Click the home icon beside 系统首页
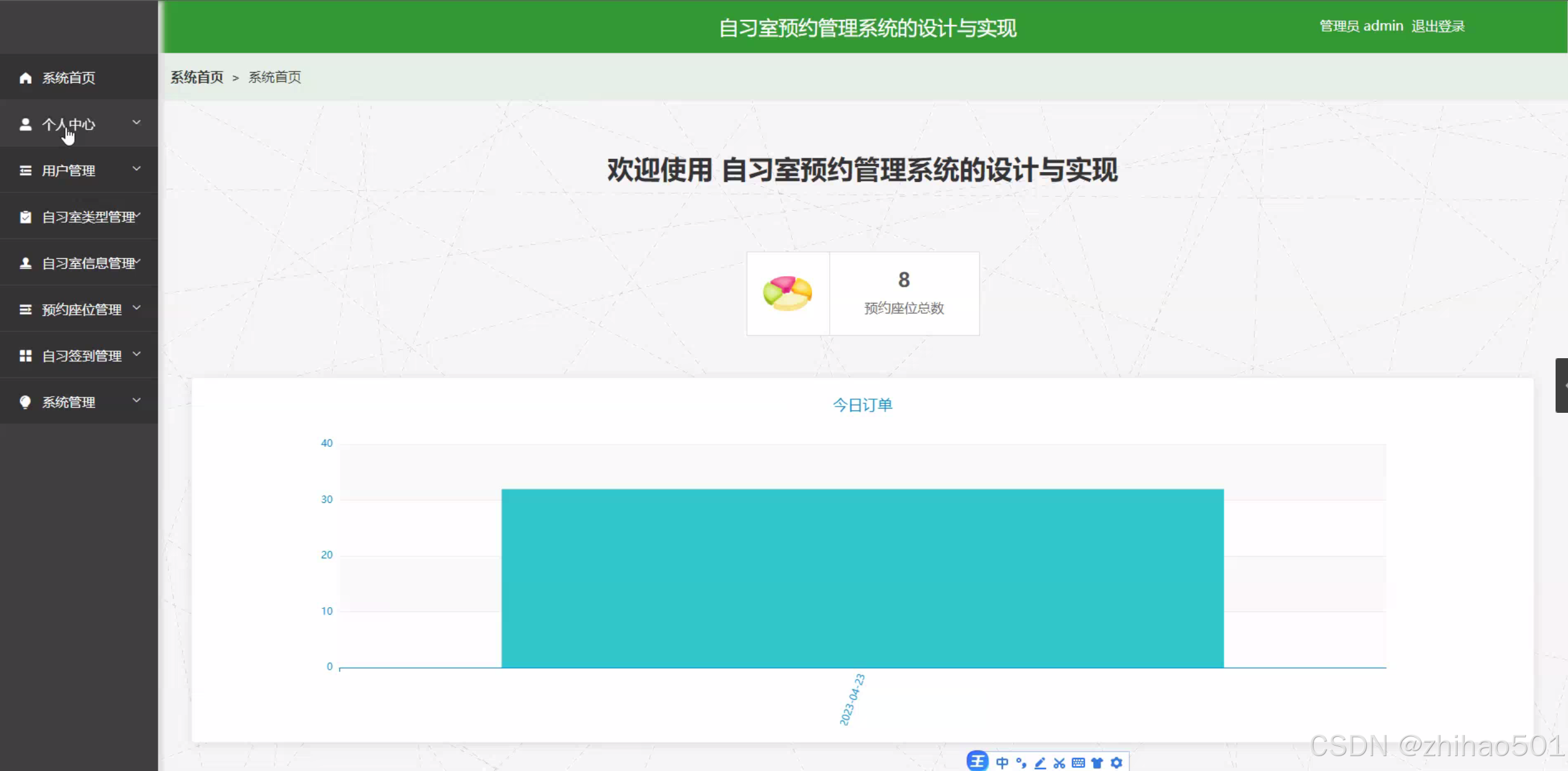The width and height of the screenshot is (1568, 771). (25, 78)
